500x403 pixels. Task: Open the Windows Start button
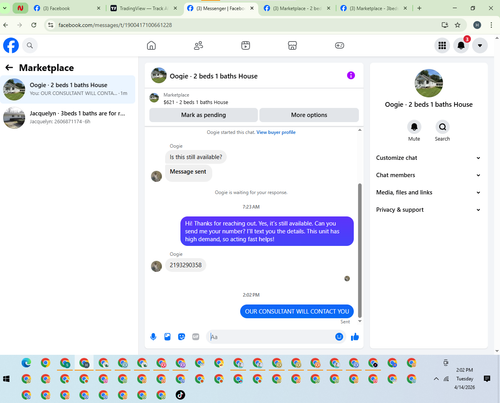6,379
